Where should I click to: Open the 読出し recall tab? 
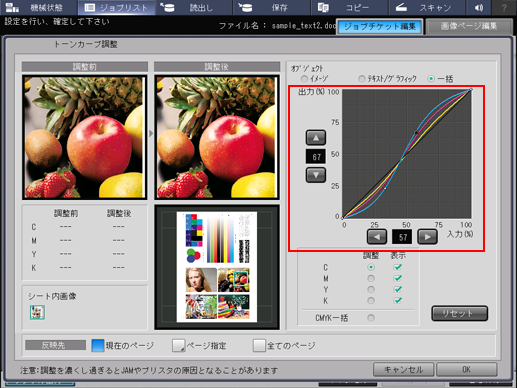(194, 7)
